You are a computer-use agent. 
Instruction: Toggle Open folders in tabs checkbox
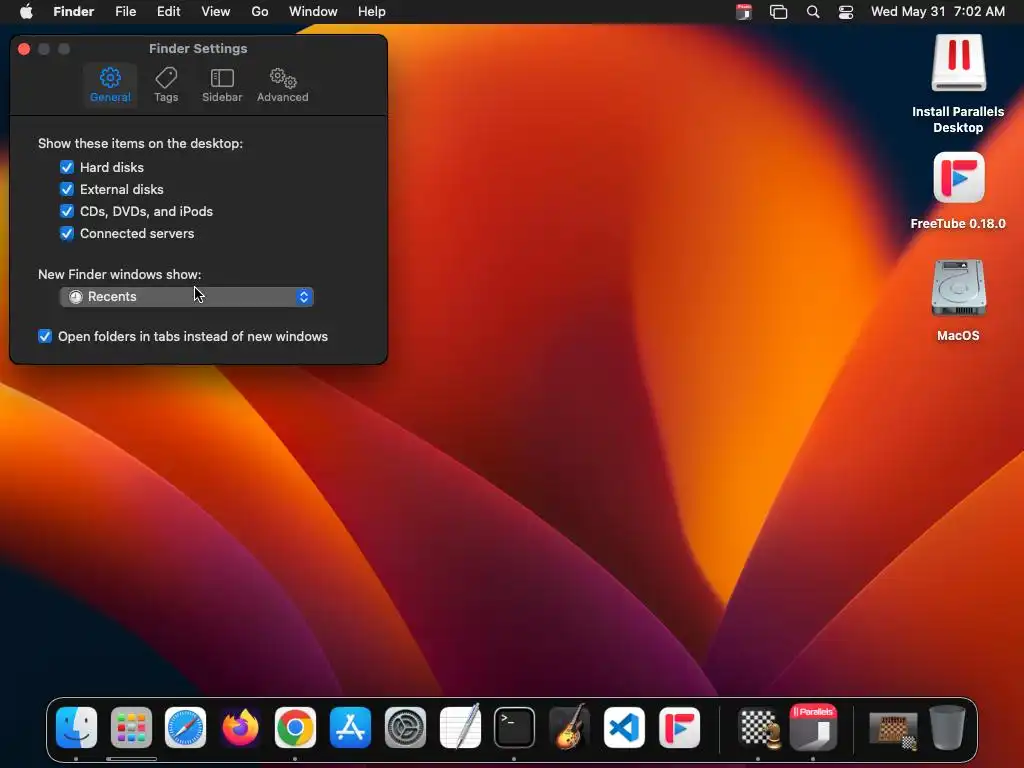click(x=45, y=336)
